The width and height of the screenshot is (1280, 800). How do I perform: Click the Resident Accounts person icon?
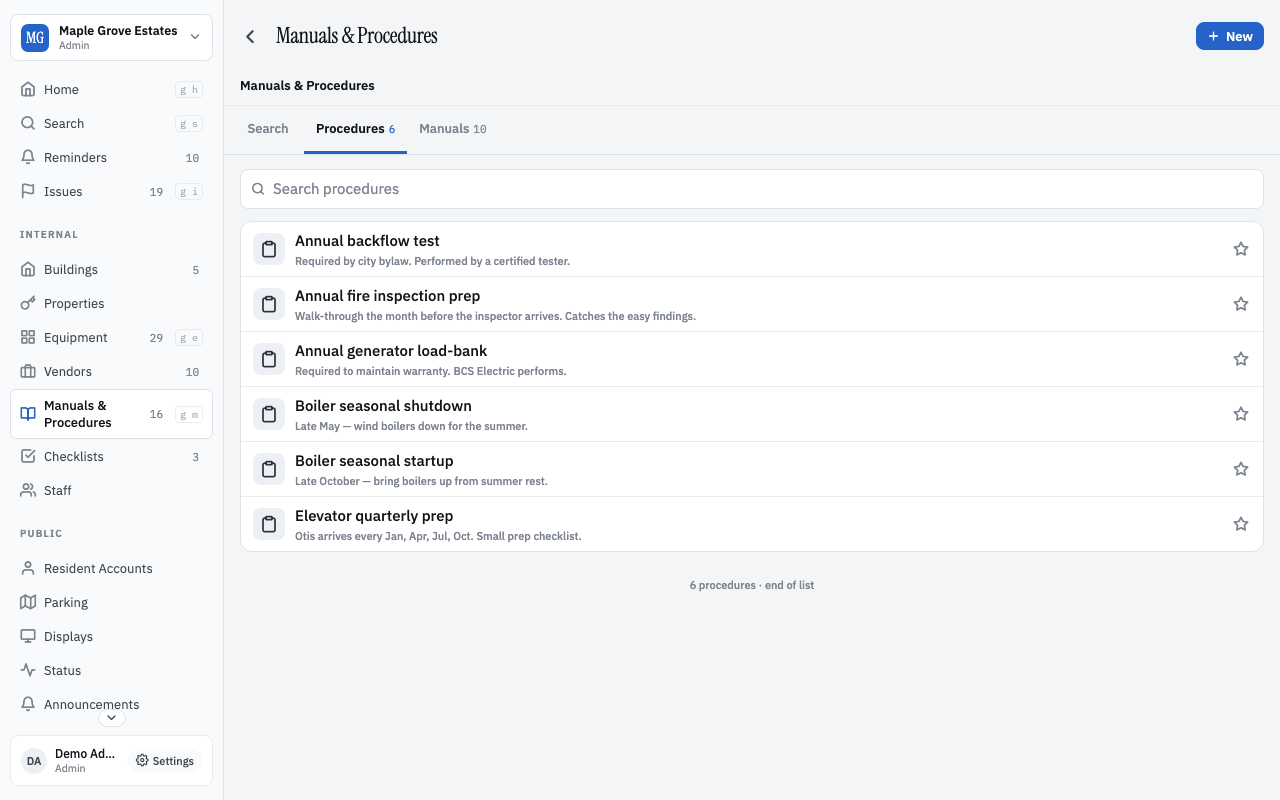[28, 568]
